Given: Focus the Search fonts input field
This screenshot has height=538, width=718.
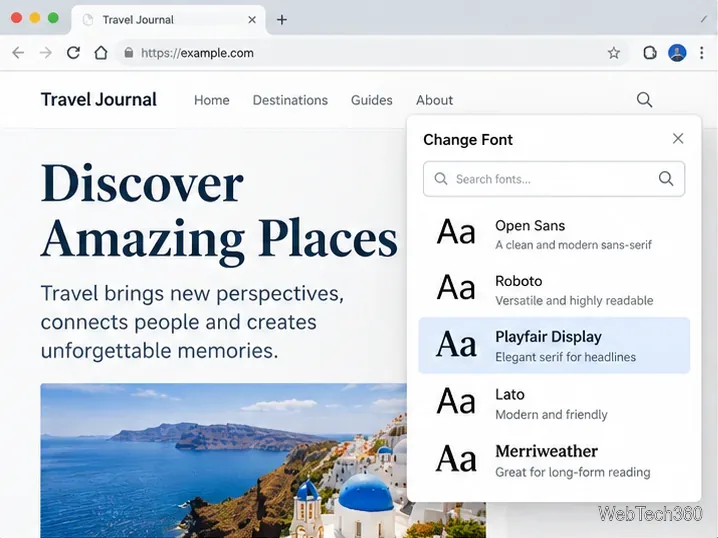Looking at the screenshot, I should pyautogui.click(x=554, y=179).
